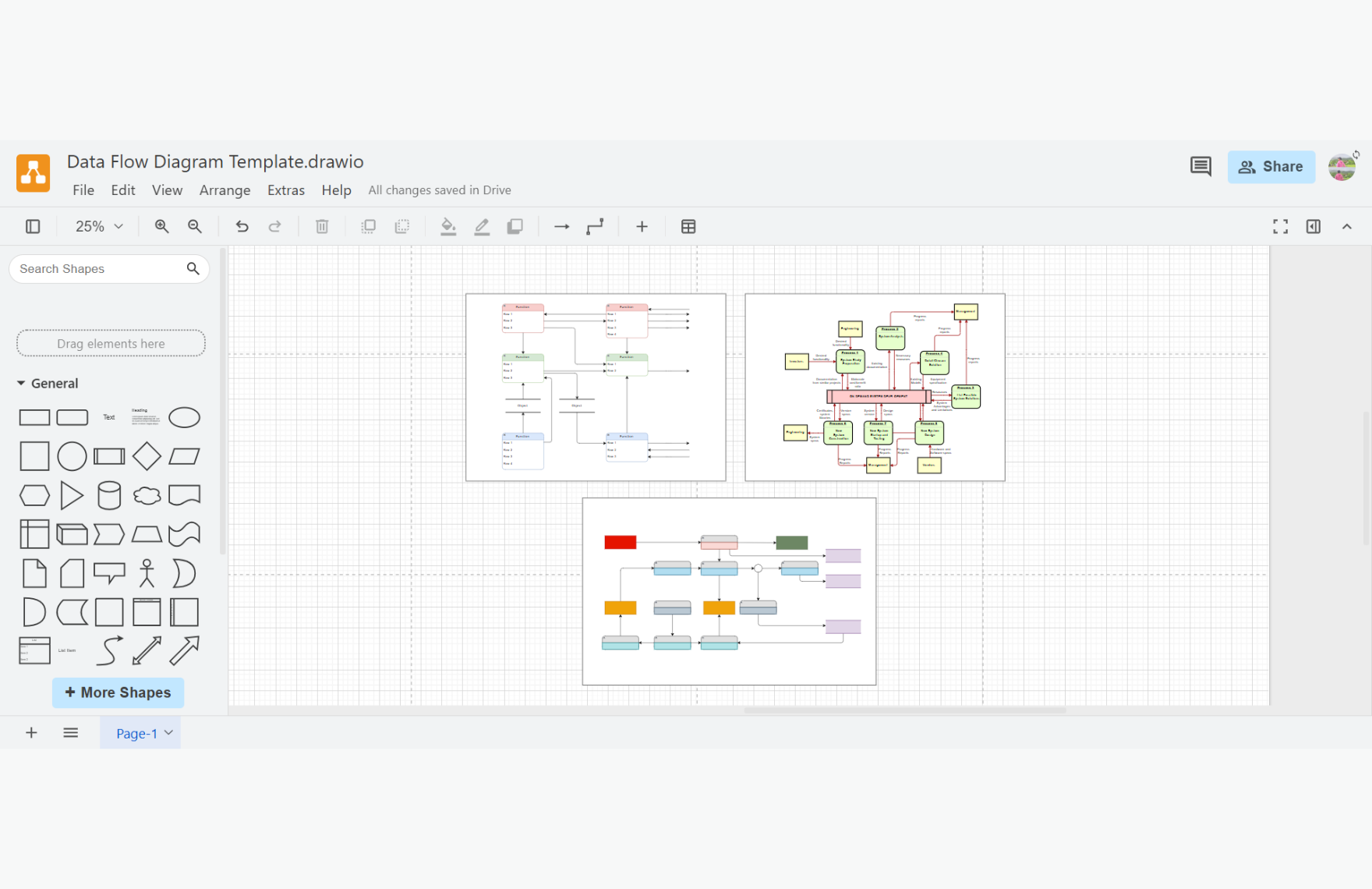
Task: Collapse the General shapes section
Action: (21, 384)
